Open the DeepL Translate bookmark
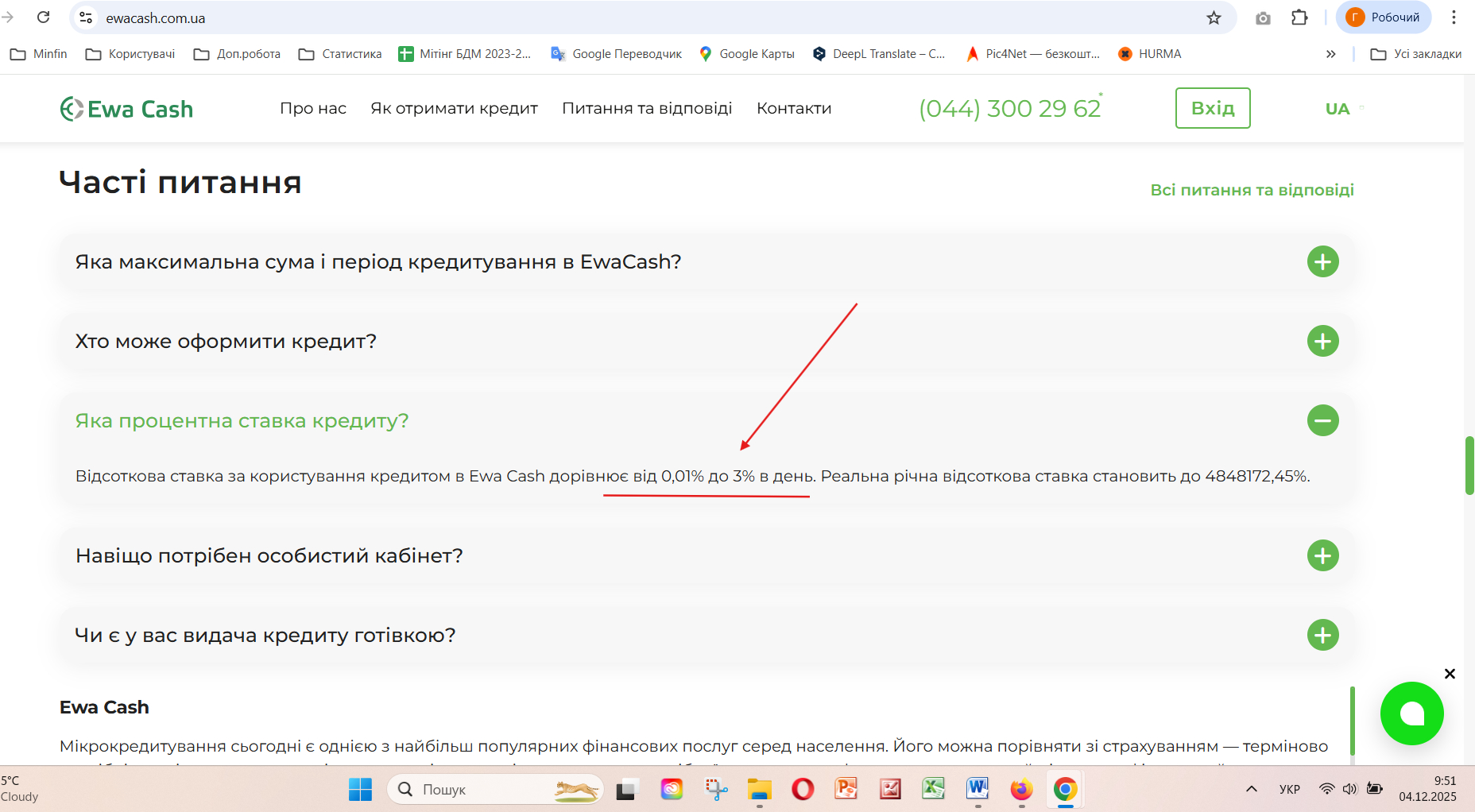This screenshot has width=1475, height=812. [878, 54]
